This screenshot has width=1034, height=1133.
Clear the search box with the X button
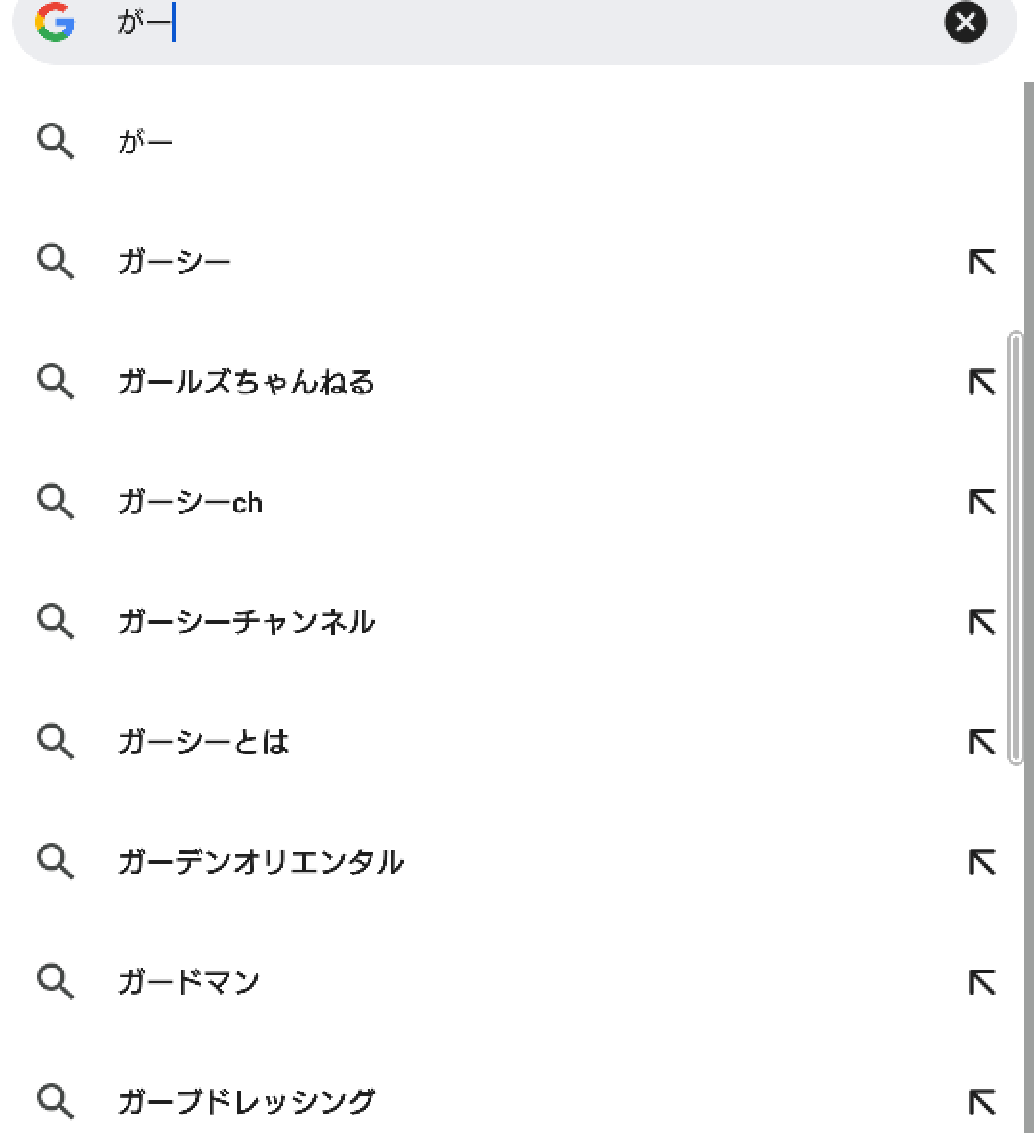pyautogui.click(x=965, y=22)
